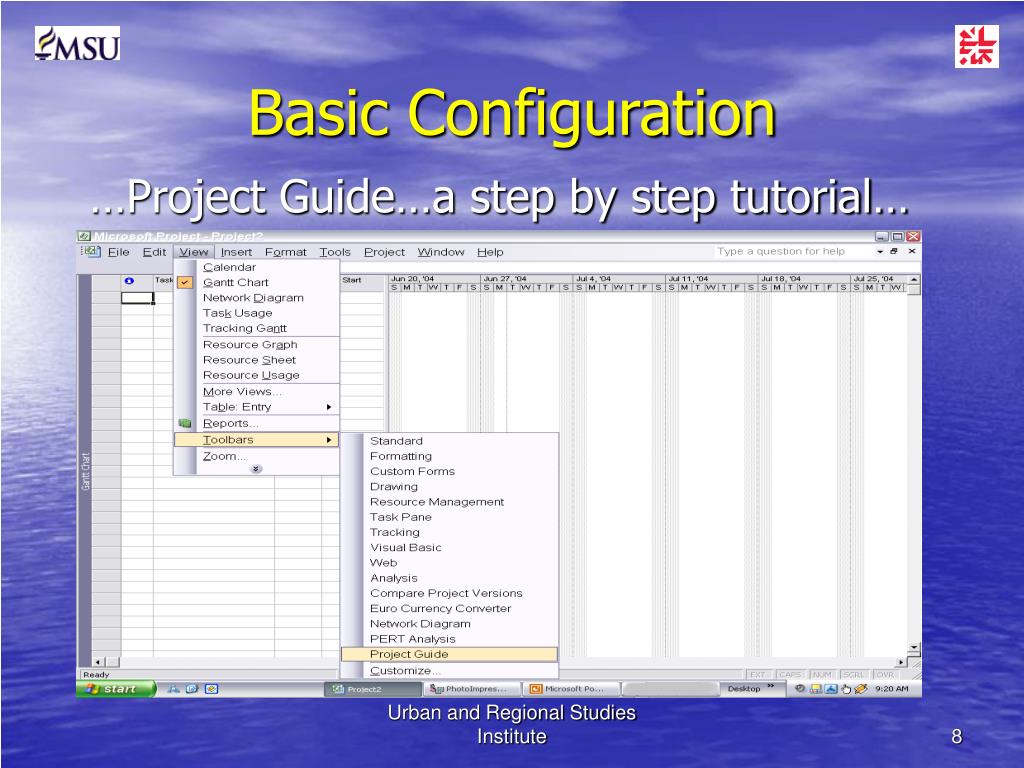
Task: Switch to Microsoft PowerPoint taskbar button
Action: pyautogui.click(x=573, y=689)
